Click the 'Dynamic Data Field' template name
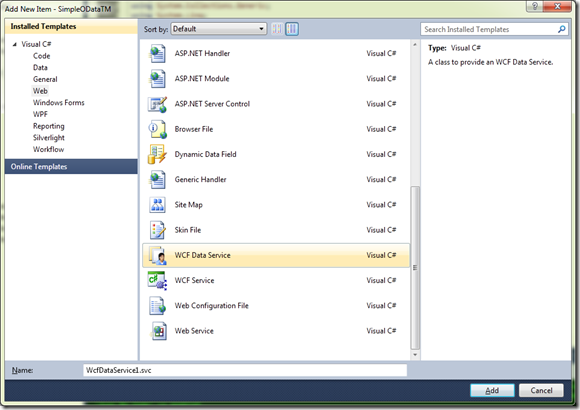This screenshot has width=580, height=410. coord(205,154)
